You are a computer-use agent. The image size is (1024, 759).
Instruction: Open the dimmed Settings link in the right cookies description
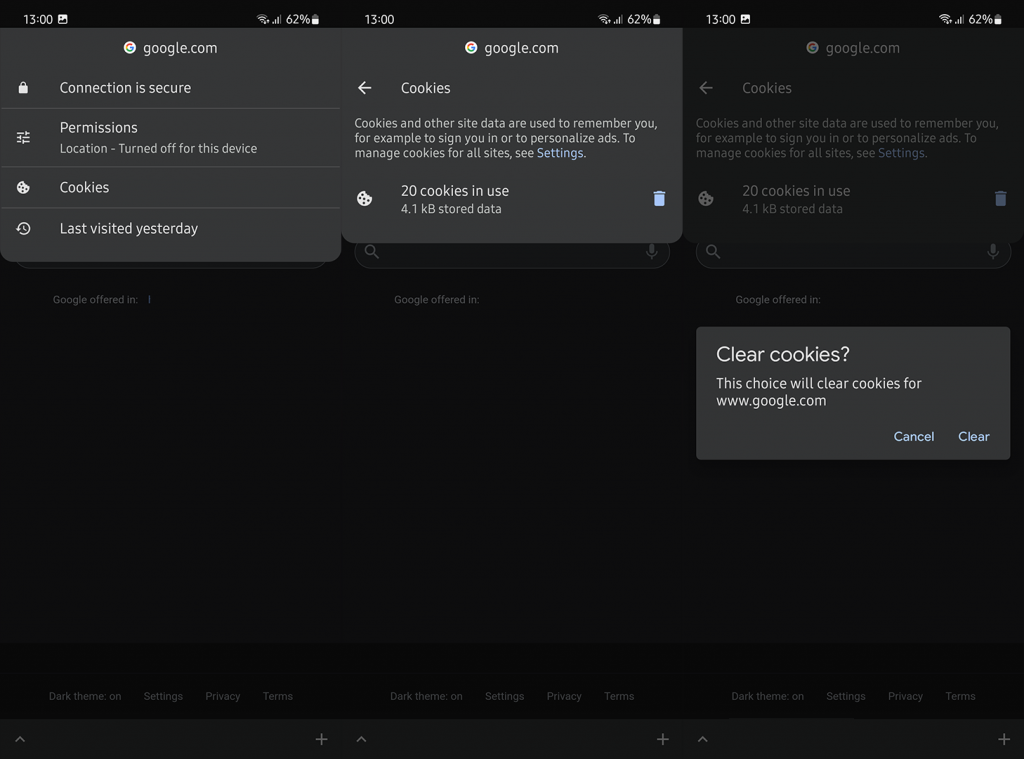pos(901,153)
